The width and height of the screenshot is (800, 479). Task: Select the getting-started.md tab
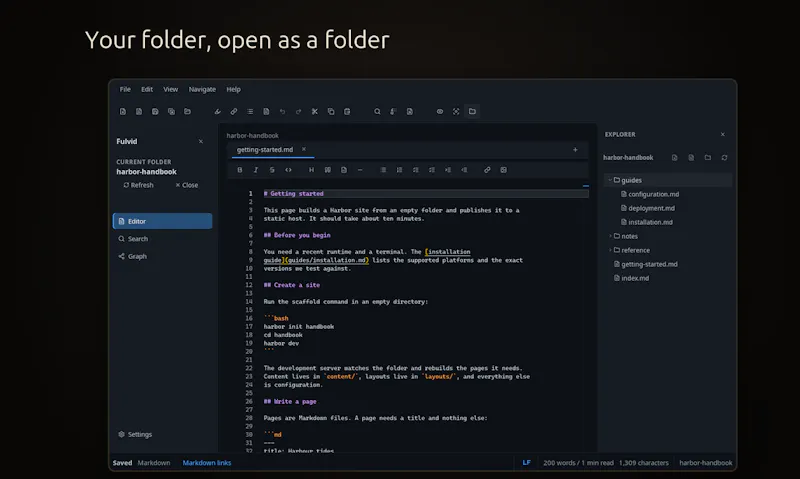tap(265, 149)
